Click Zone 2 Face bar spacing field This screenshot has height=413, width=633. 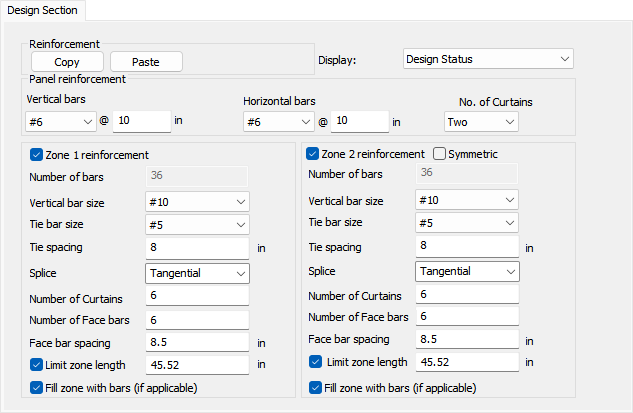[x=467, y=340]
